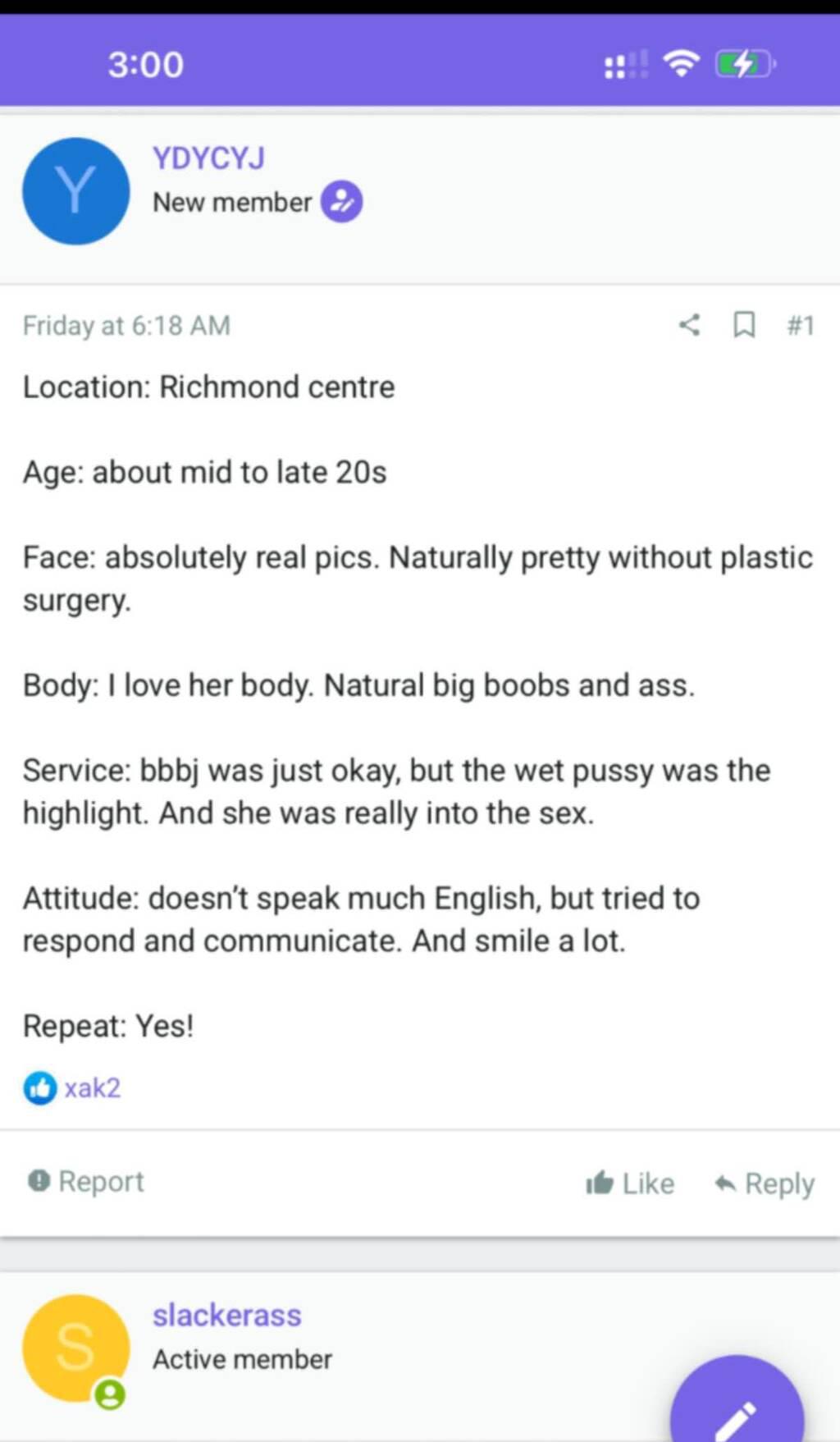The image size is (840, 1442).
Task: Bookmark the post with the bookmark icon
Action: click(x=743, y=325)
